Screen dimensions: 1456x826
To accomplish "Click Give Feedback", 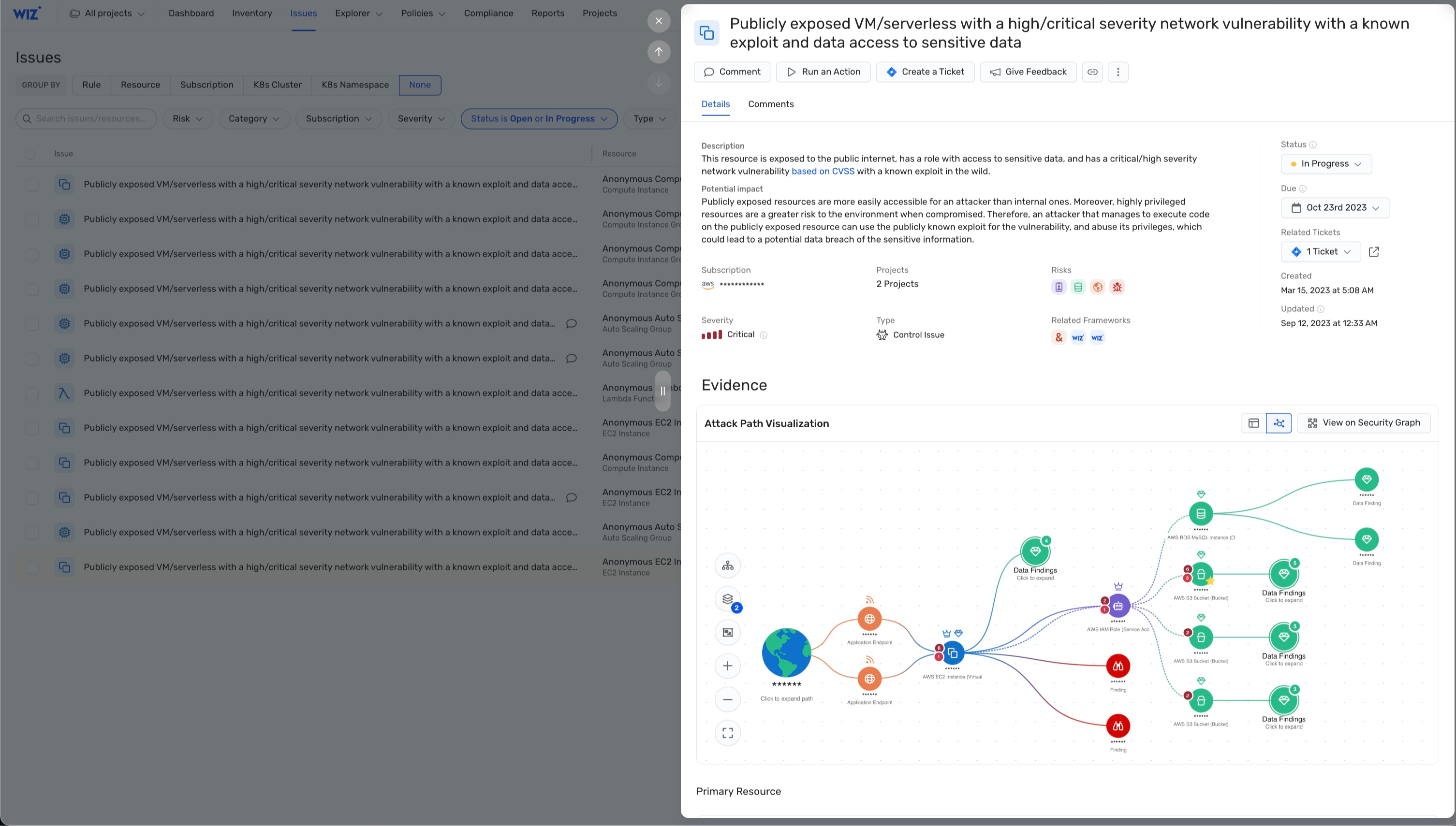I will coord(1028,72).
